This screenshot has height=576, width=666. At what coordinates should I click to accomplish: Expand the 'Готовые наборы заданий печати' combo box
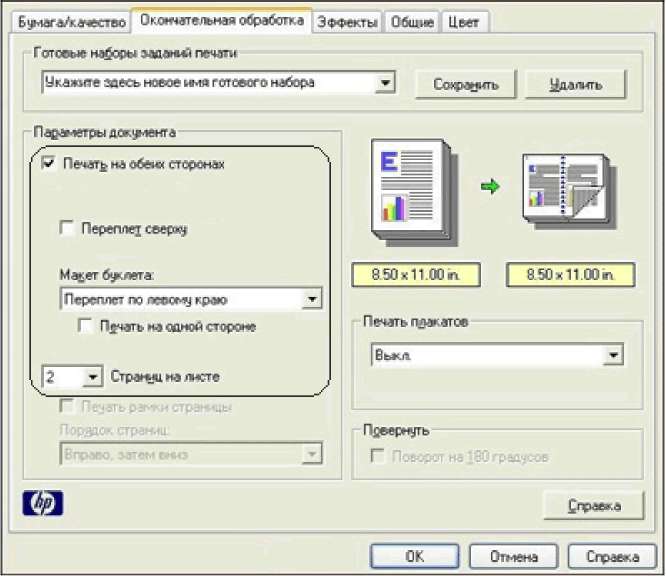pyautogui.click(x=387, y=83)
